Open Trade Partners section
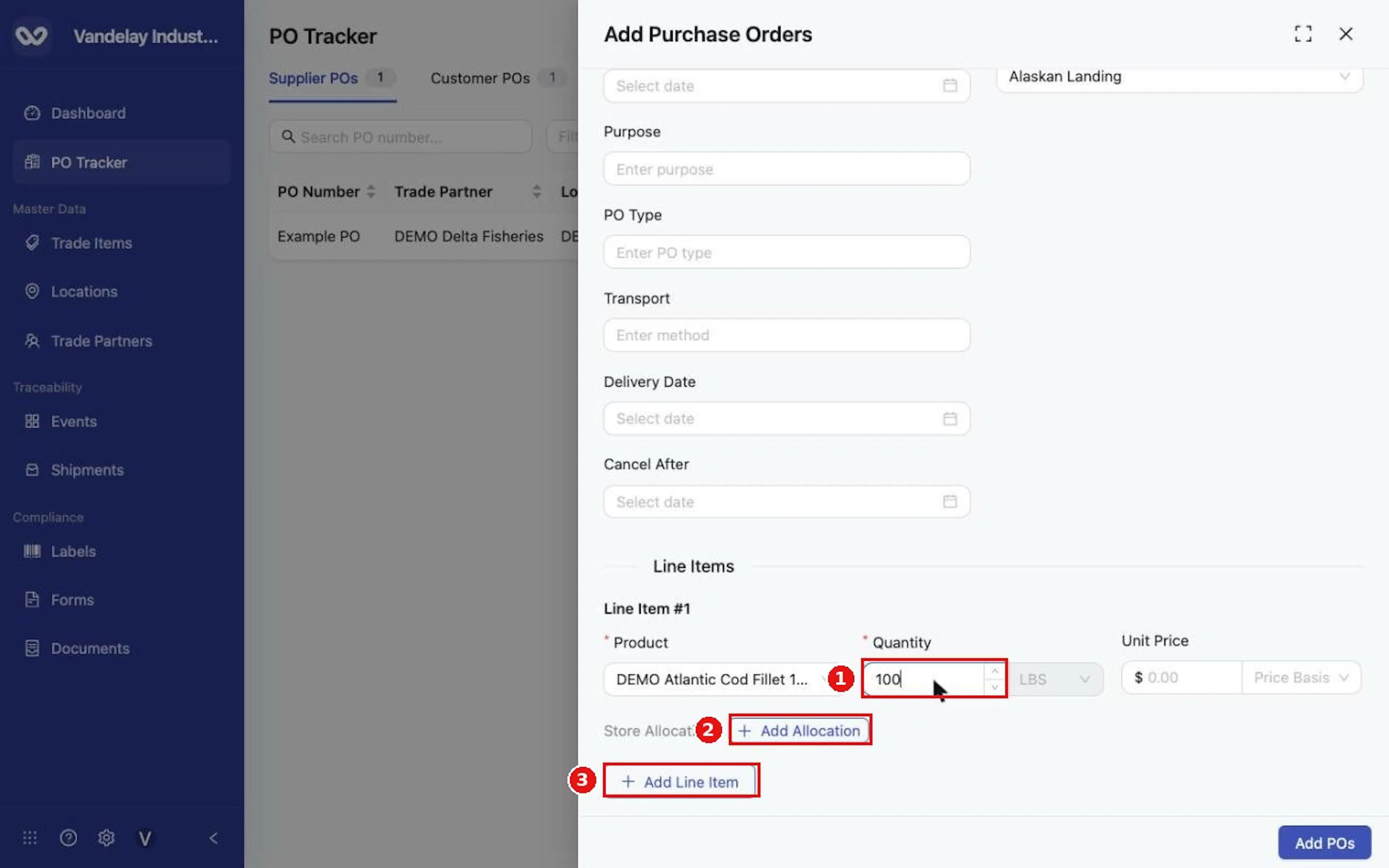Image resolution: width=1389 pixels, height=868 pixels. 121,341
